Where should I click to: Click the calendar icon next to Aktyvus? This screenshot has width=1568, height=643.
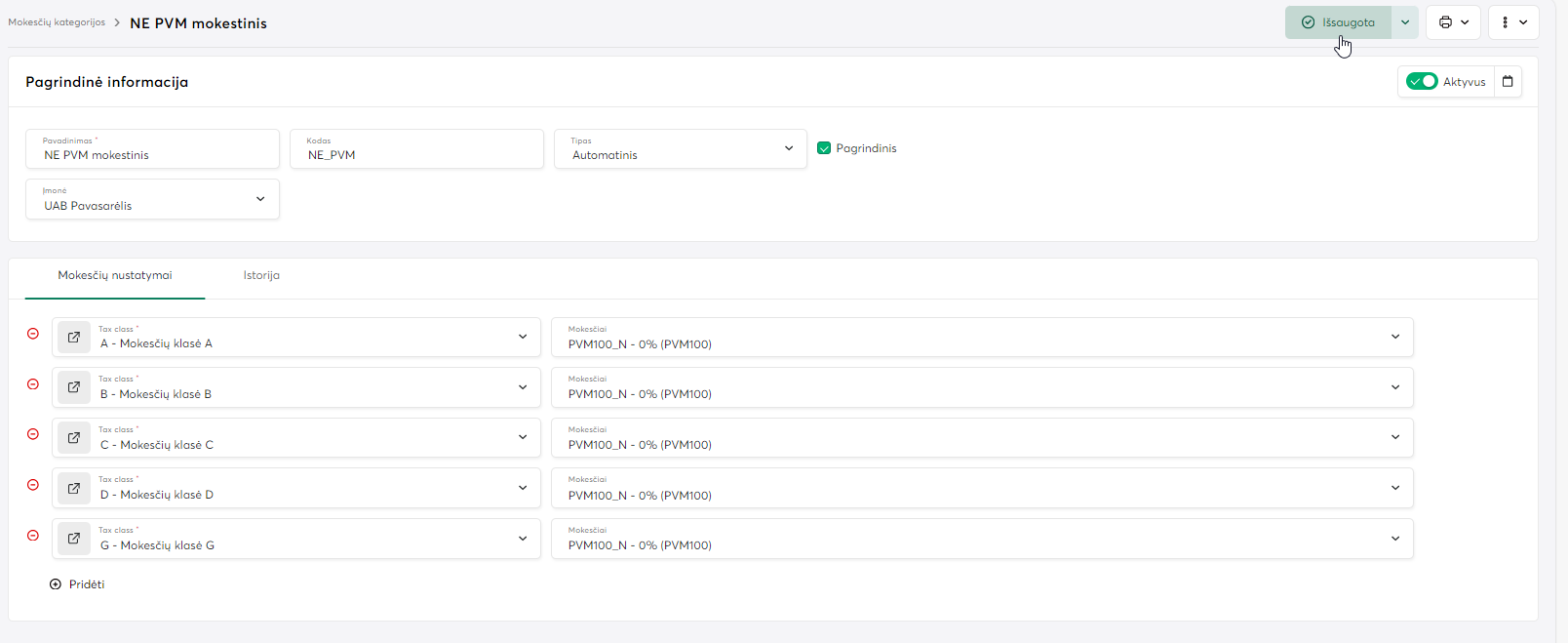tap(1508, 82)
